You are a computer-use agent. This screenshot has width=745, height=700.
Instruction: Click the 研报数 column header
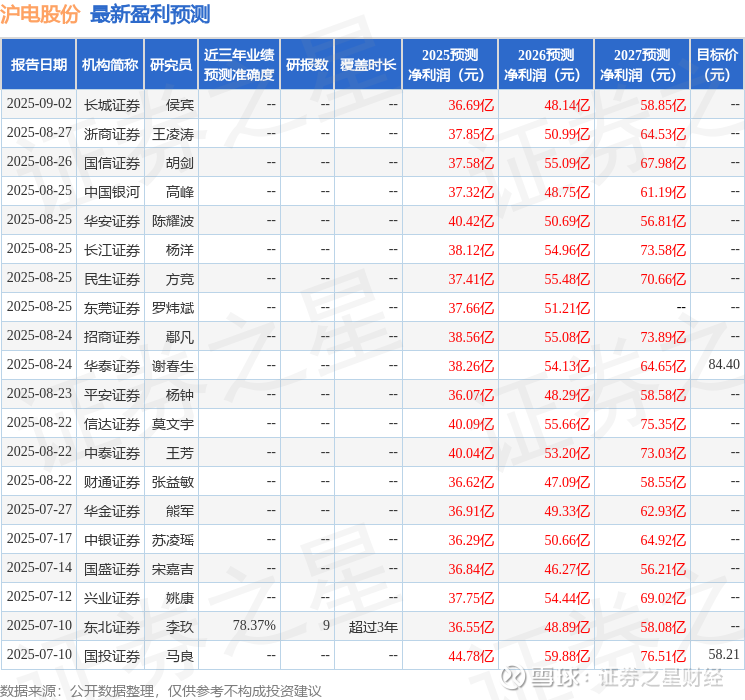pos(307,65)
